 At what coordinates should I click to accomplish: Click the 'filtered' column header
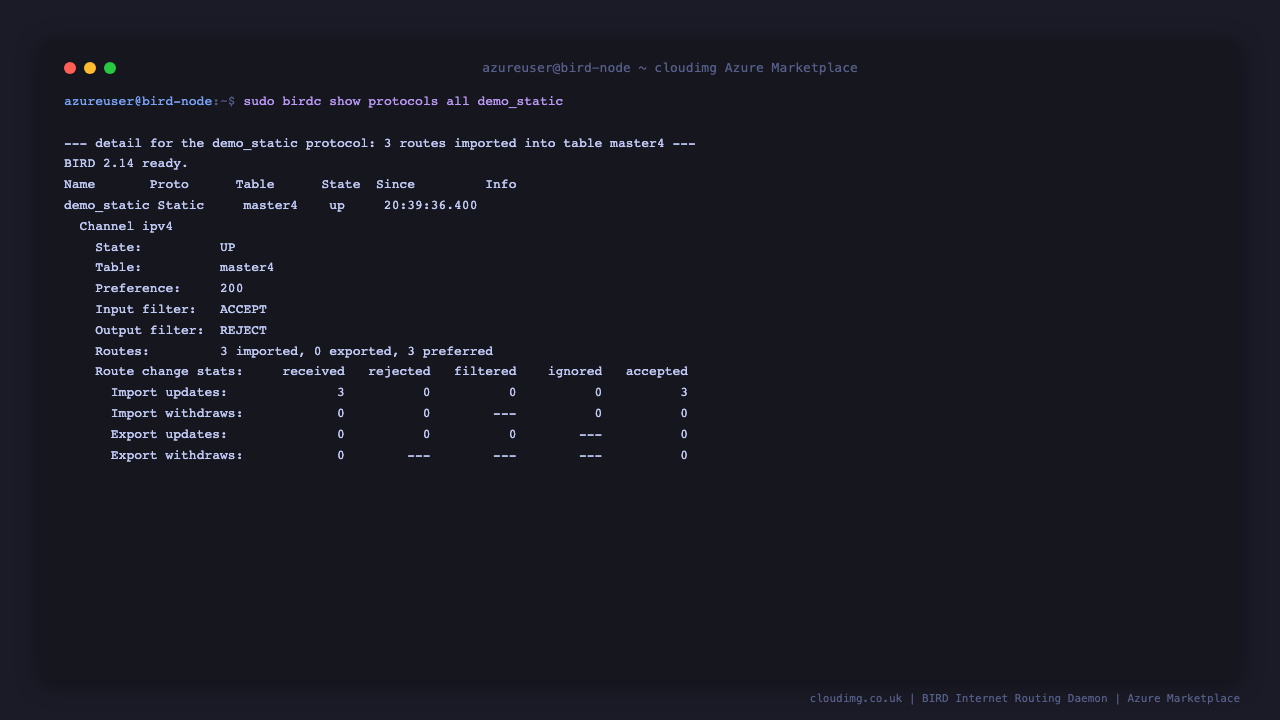[485, 371]
